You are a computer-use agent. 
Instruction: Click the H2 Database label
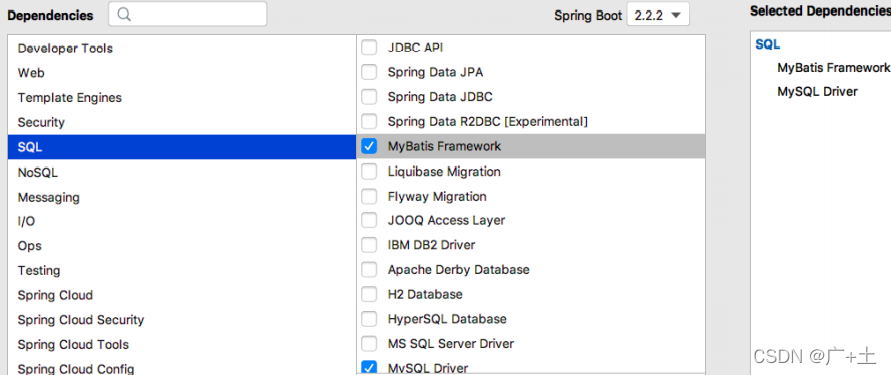(x=425, y=294)
